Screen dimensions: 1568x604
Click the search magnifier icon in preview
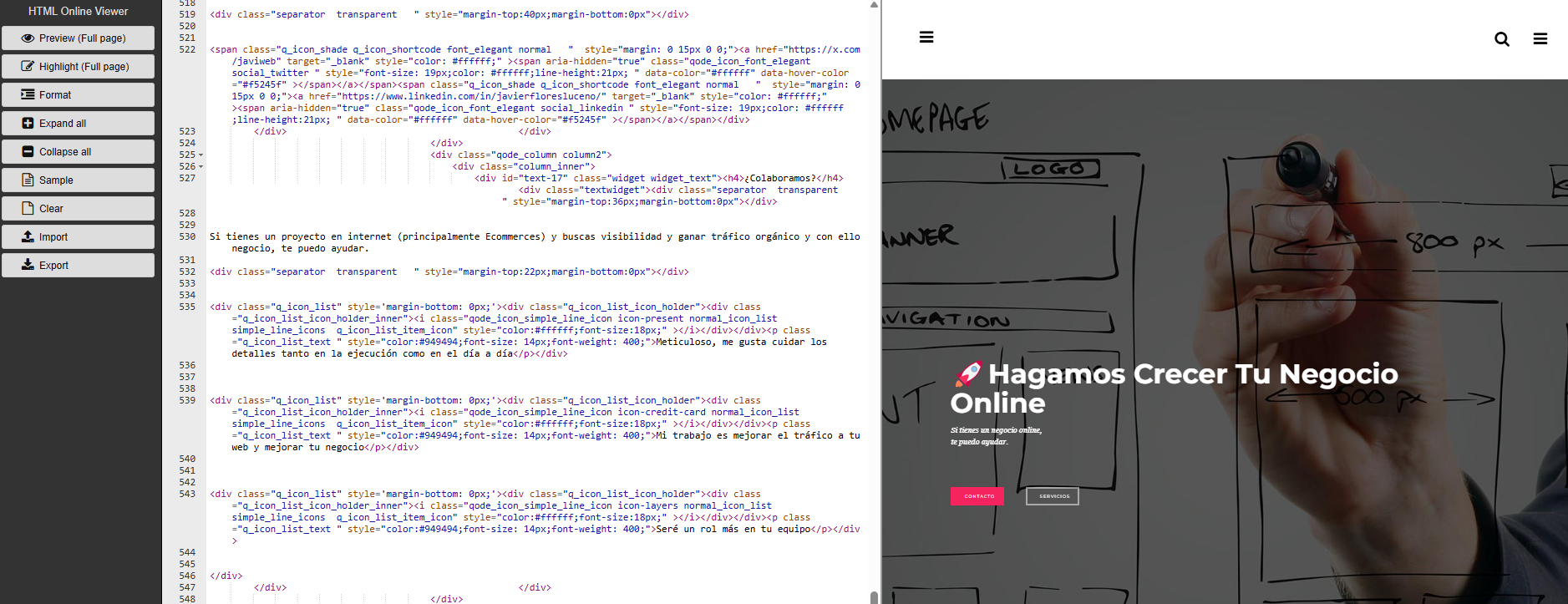pyautogui.click(x=1502, y=38)
